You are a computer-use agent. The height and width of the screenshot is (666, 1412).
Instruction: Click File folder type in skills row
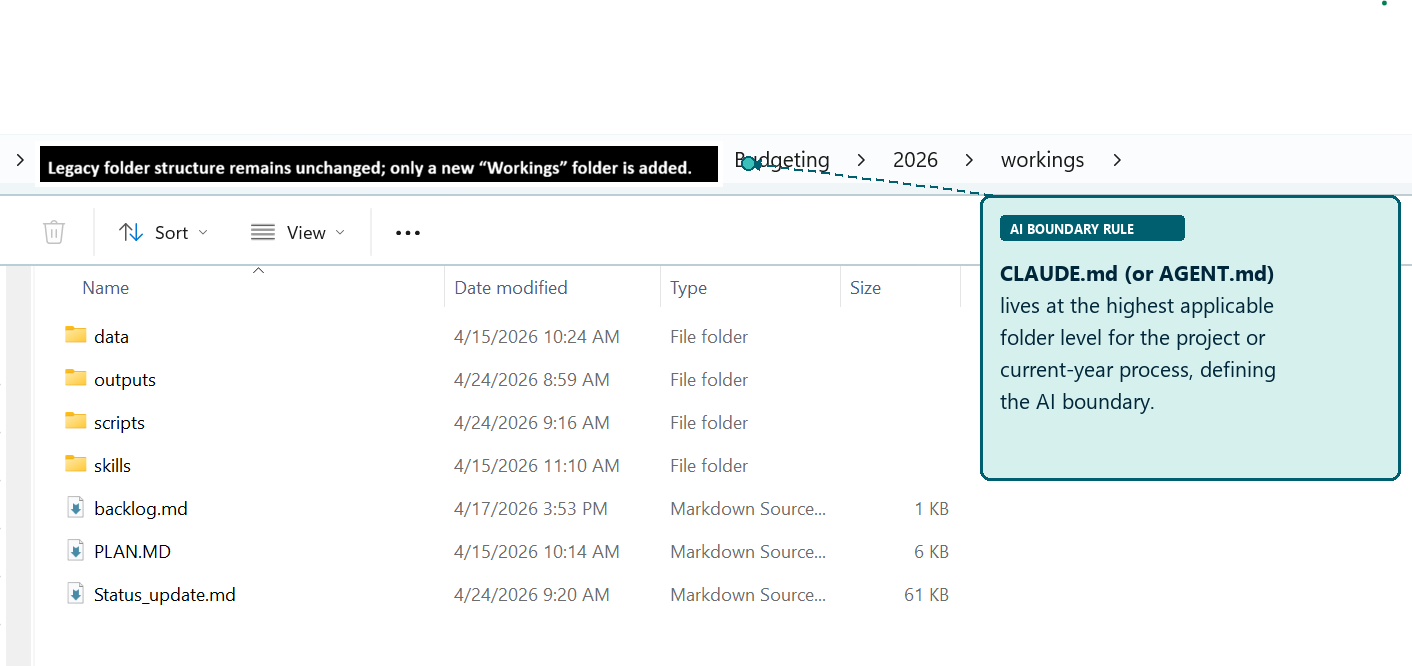(709, 466)
